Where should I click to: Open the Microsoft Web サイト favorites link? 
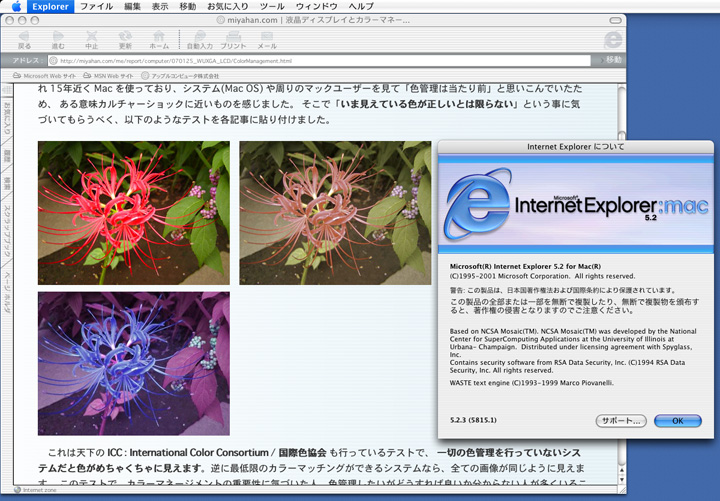[x=45, y=76]
